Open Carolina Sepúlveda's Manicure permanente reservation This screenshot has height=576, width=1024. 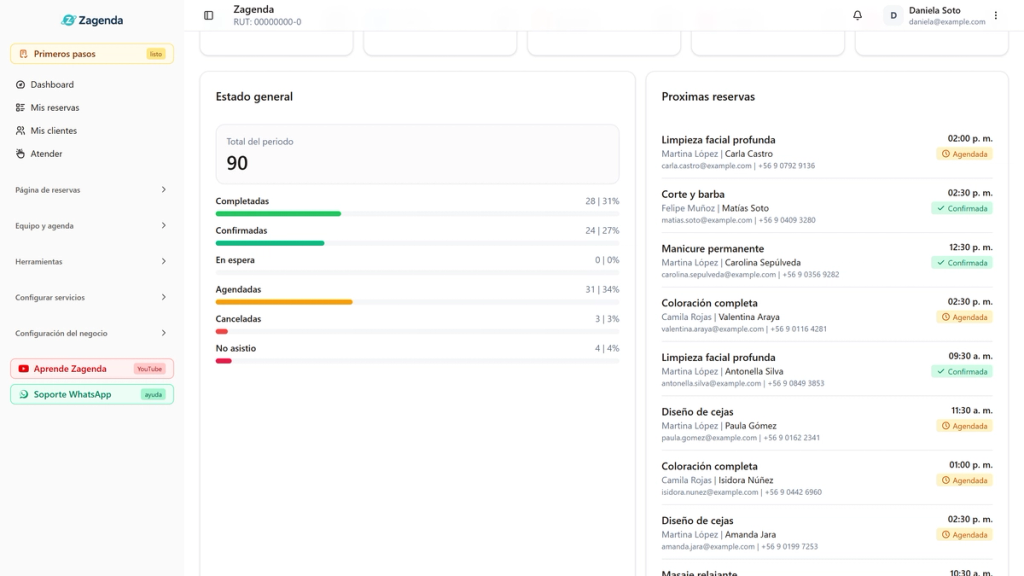click(827, 261)
